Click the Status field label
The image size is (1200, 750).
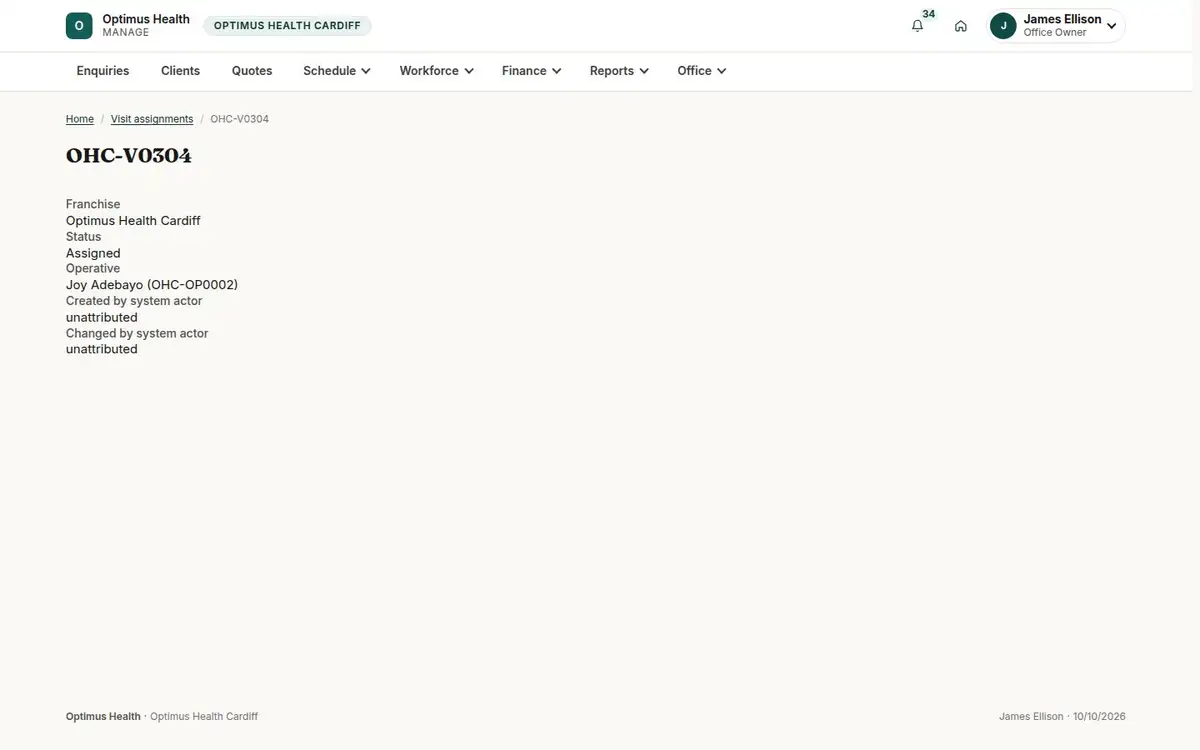pyautogui.click(x=84, y=237)
